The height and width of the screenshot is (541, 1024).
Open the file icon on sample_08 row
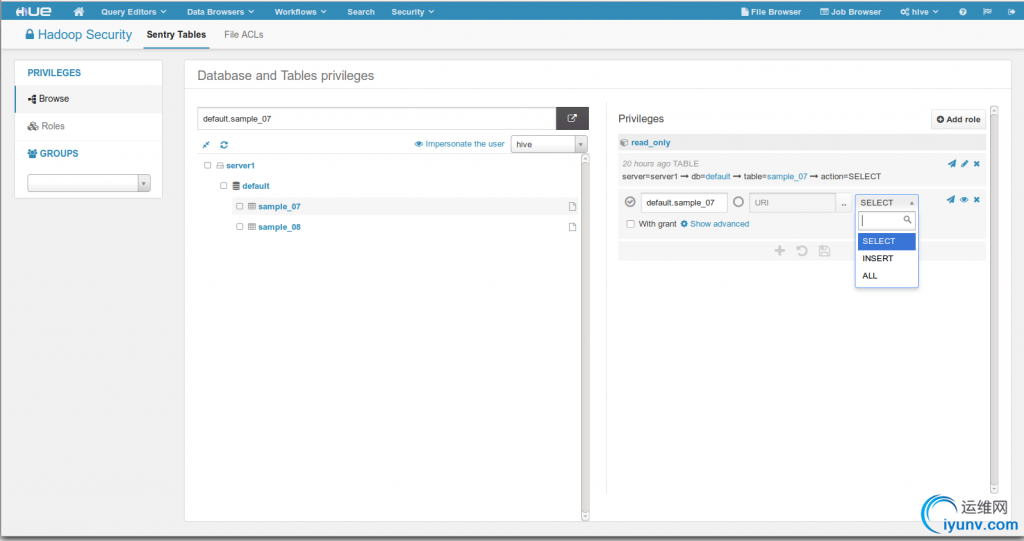pos(572,227)
